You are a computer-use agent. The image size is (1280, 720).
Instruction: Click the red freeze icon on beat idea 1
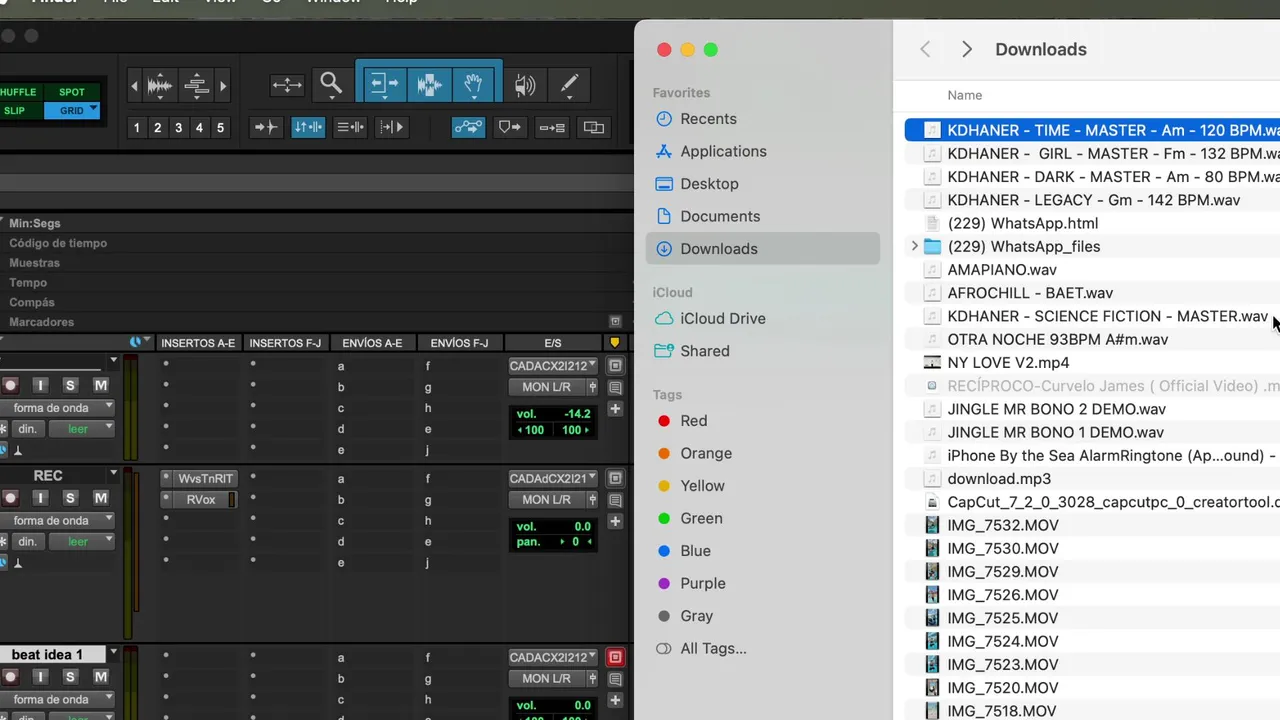point(615,657)
